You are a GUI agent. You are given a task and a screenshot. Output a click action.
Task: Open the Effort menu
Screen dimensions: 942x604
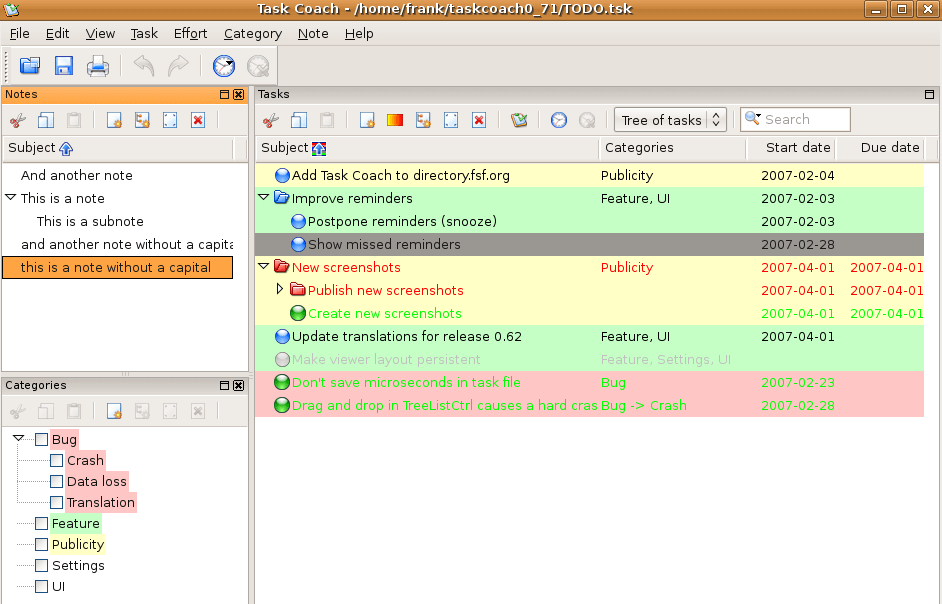pos(190,34)
